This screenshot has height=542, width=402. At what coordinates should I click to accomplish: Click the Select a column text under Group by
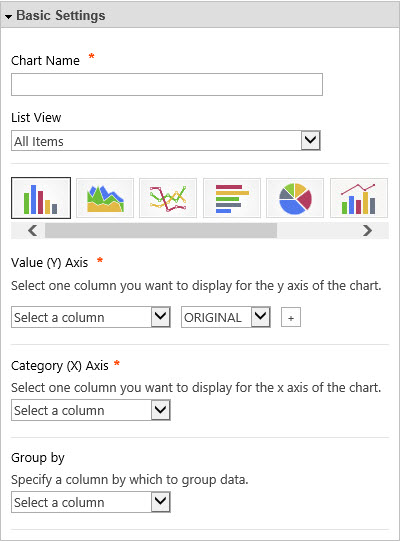59,502
